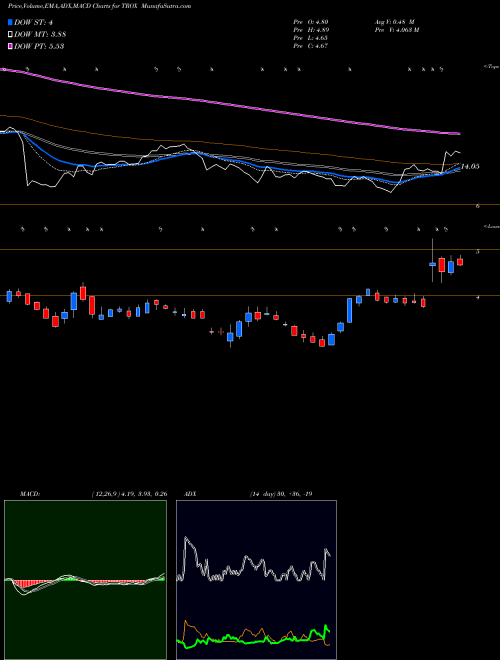Open the ADX indicator chart panel
Screen dimensions: 500x660
click(256, 580)
